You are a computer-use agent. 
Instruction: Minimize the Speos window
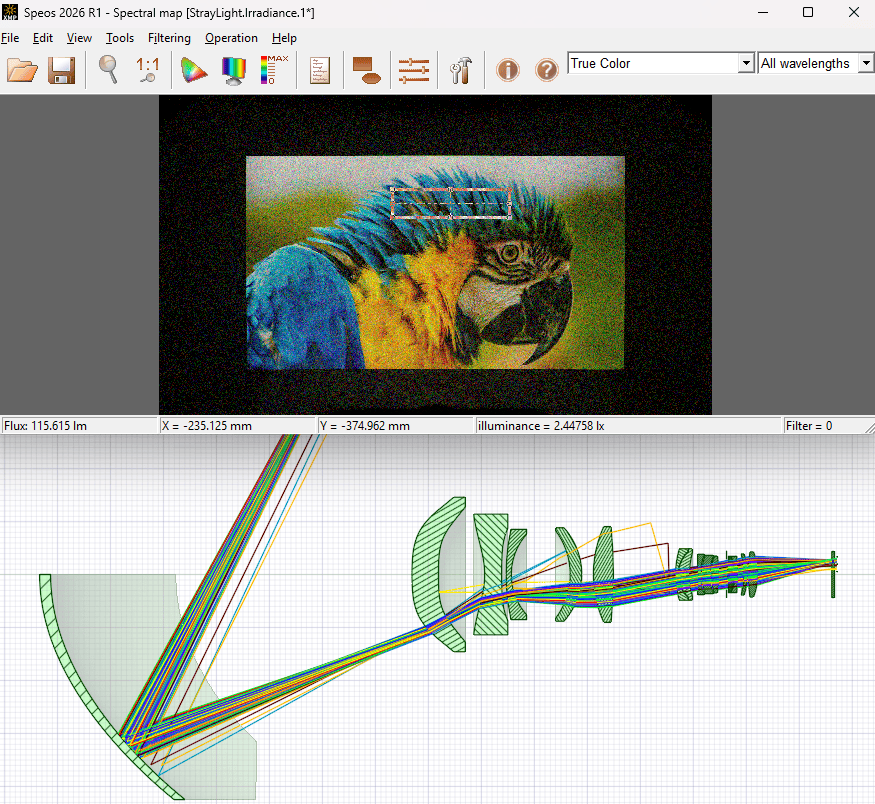763,12
